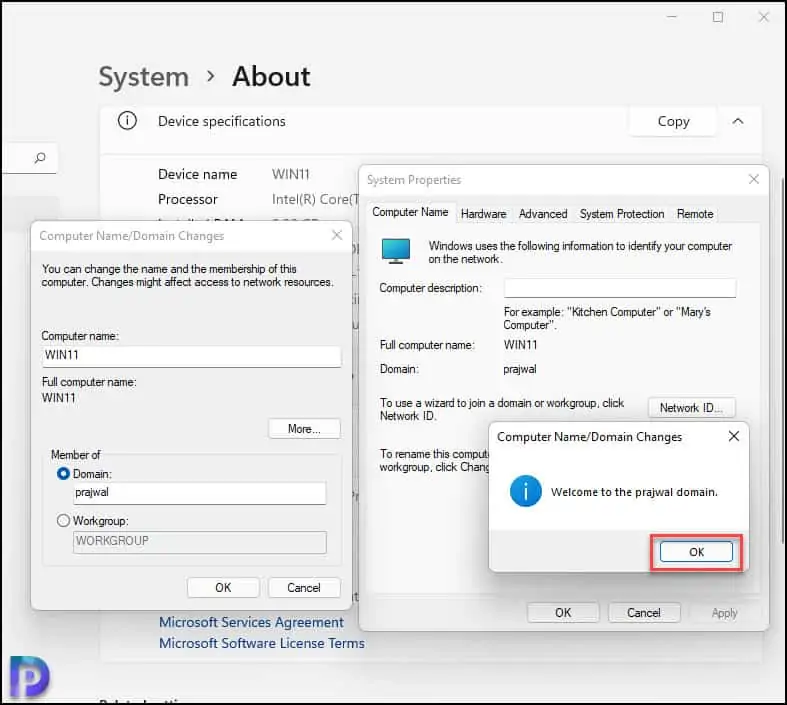Switch to the Hardware tab
Screen dimensions: 787x705
(x=483, y=214)
